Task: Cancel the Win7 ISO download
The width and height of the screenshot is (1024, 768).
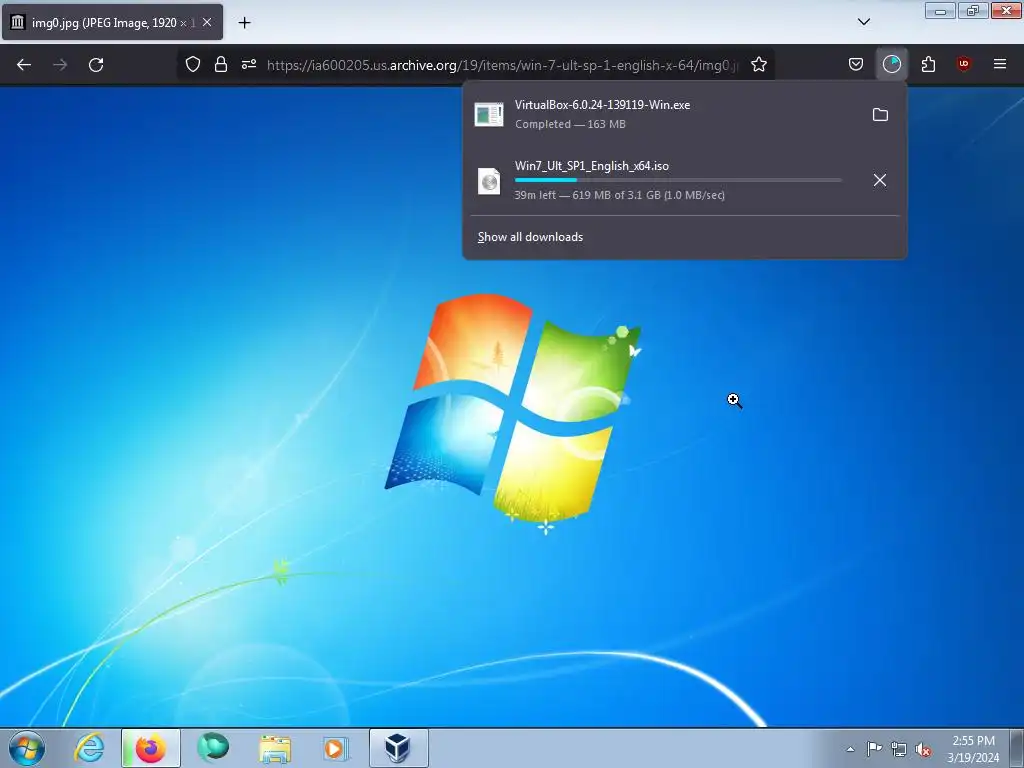Action: tap(880, 180)
